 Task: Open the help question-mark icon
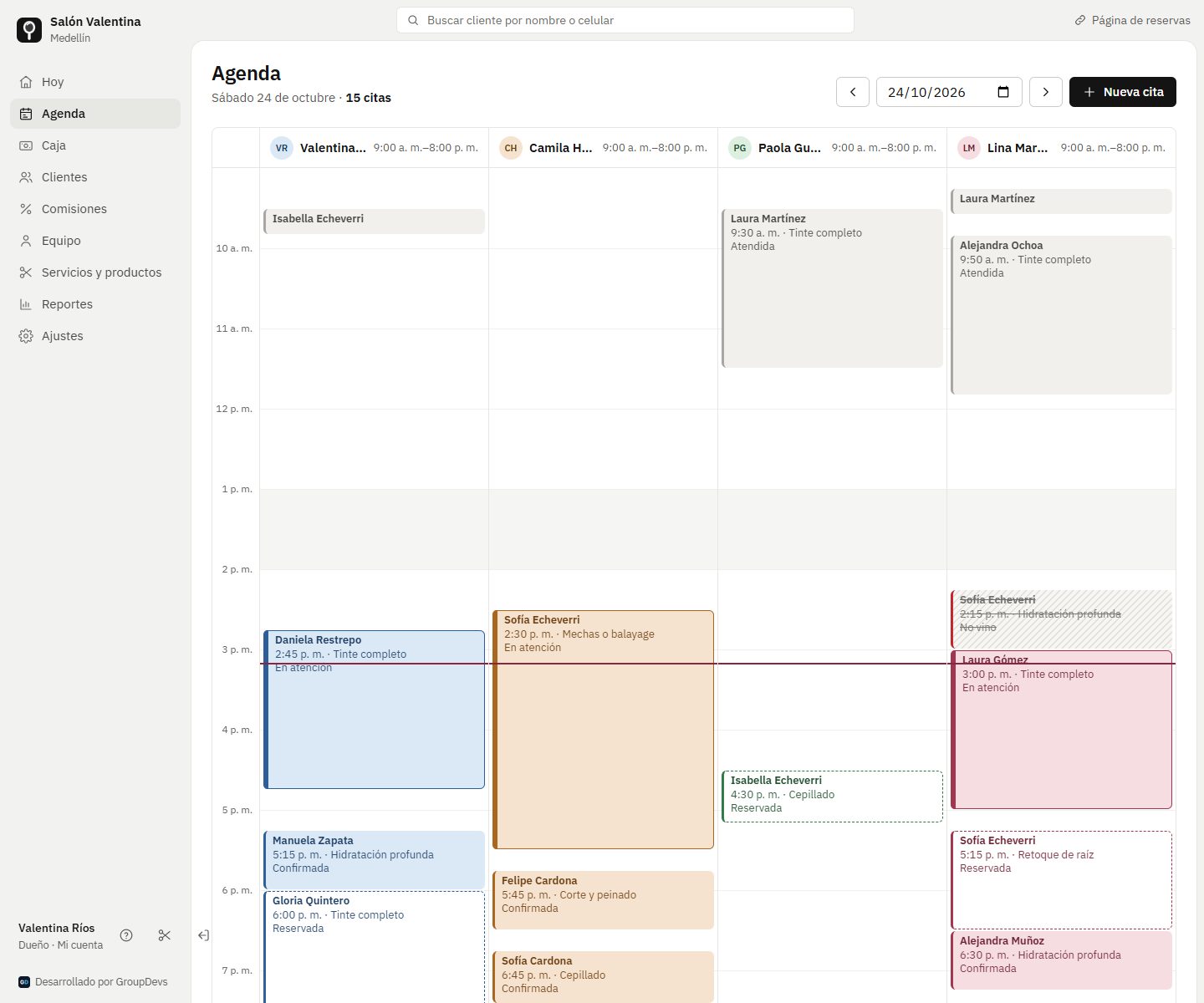126,935
